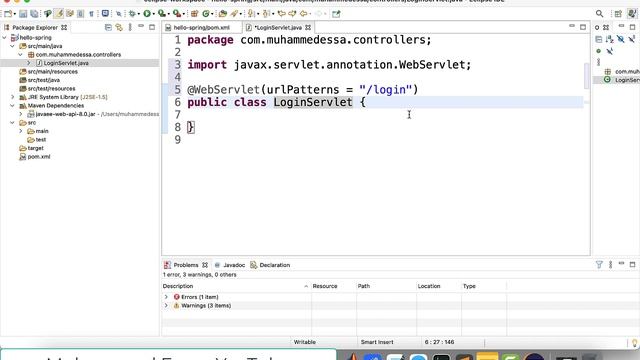Expand javaee-web-api-8.0.jar node
The width and height of the screenshot is (640, 360).
point(20,114)
